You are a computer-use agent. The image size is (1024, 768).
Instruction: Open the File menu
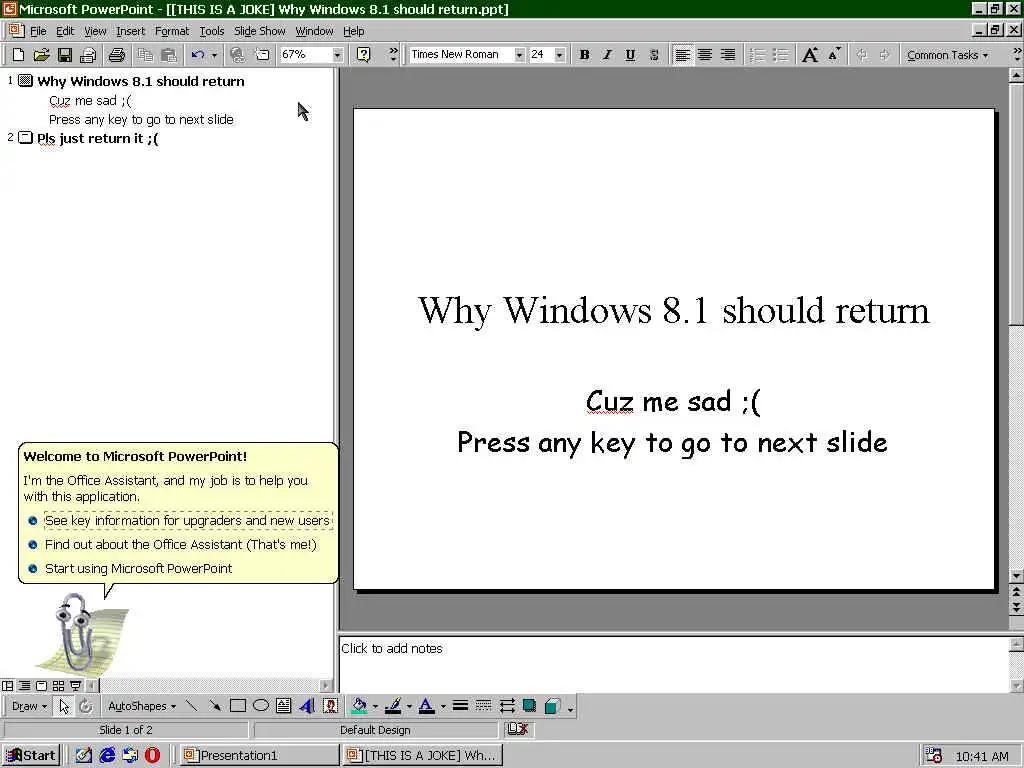pos(38,31)
